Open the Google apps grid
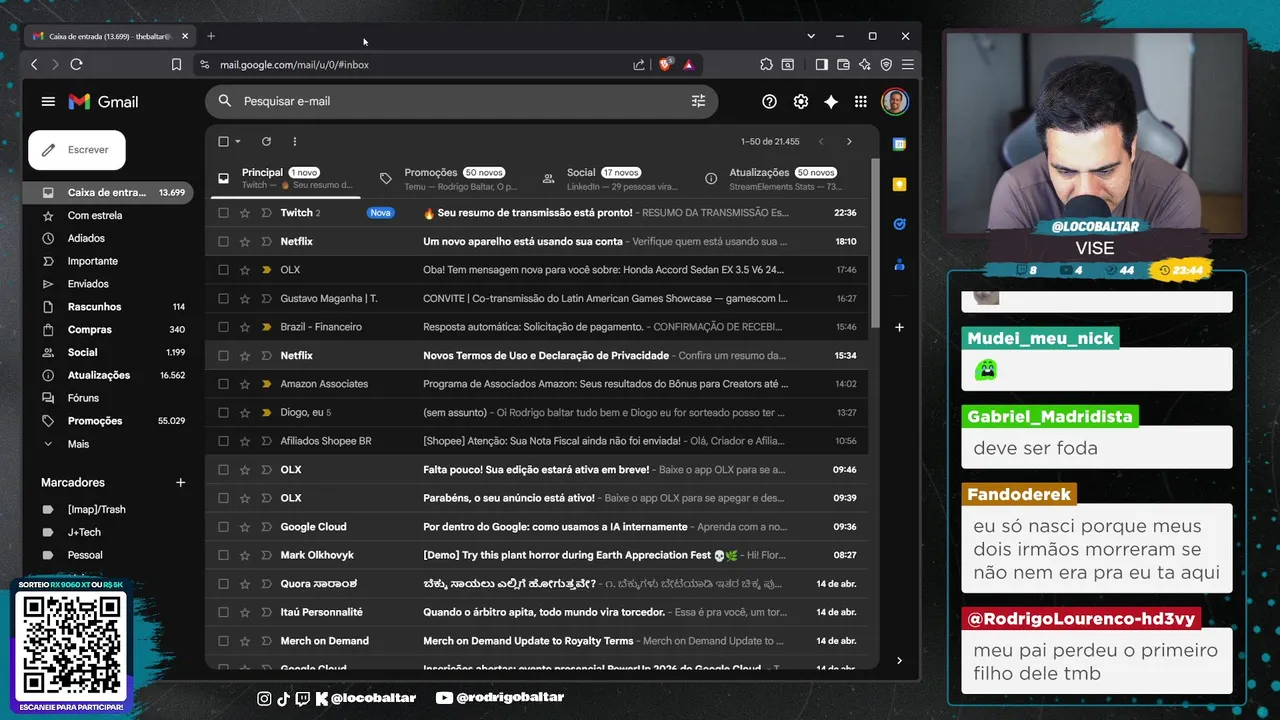This screenshot has height=720, width=1280. 860,101
